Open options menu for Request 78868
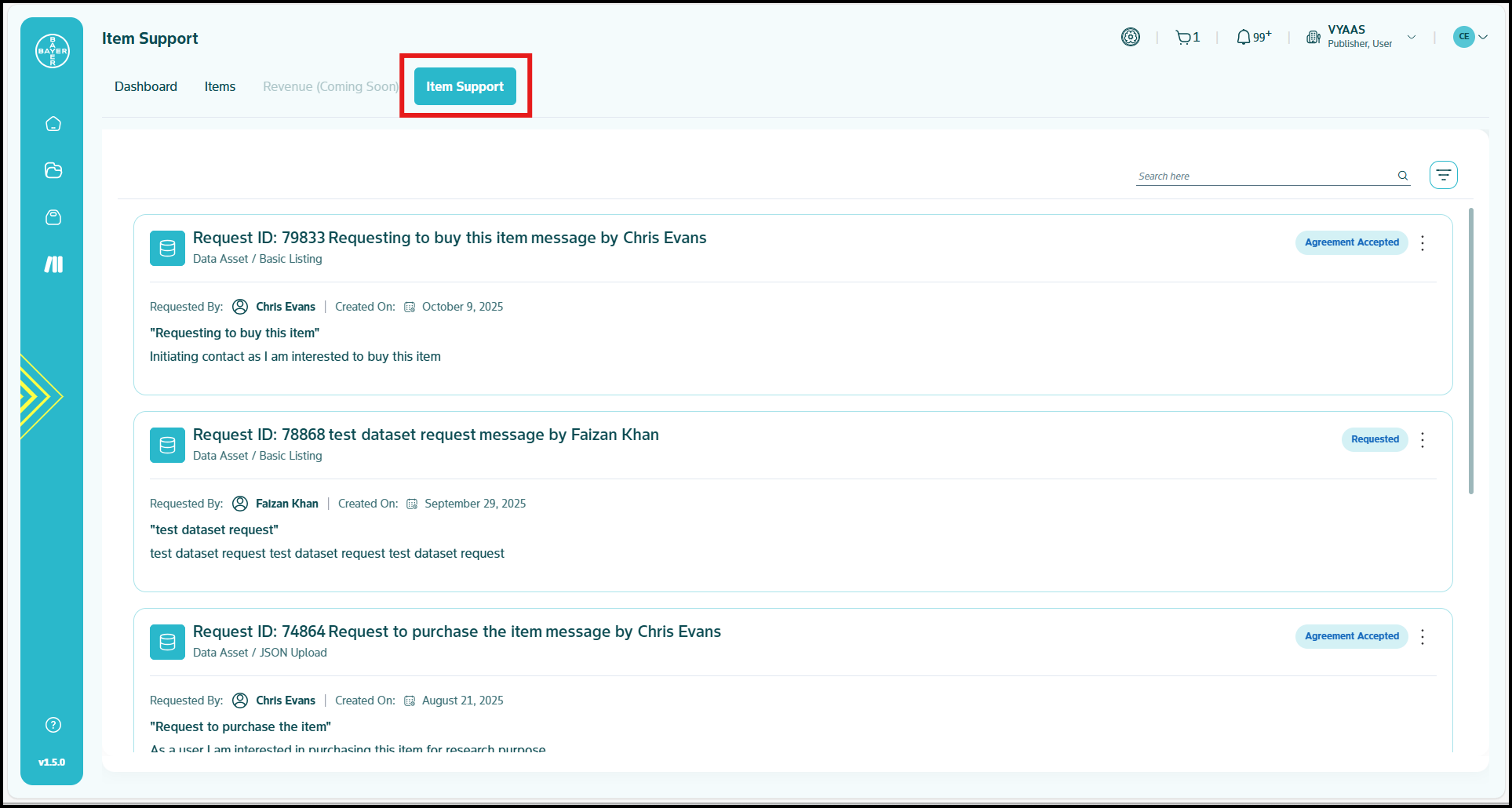Viewport: 1512px width, 808px height. pos(1423,439)
